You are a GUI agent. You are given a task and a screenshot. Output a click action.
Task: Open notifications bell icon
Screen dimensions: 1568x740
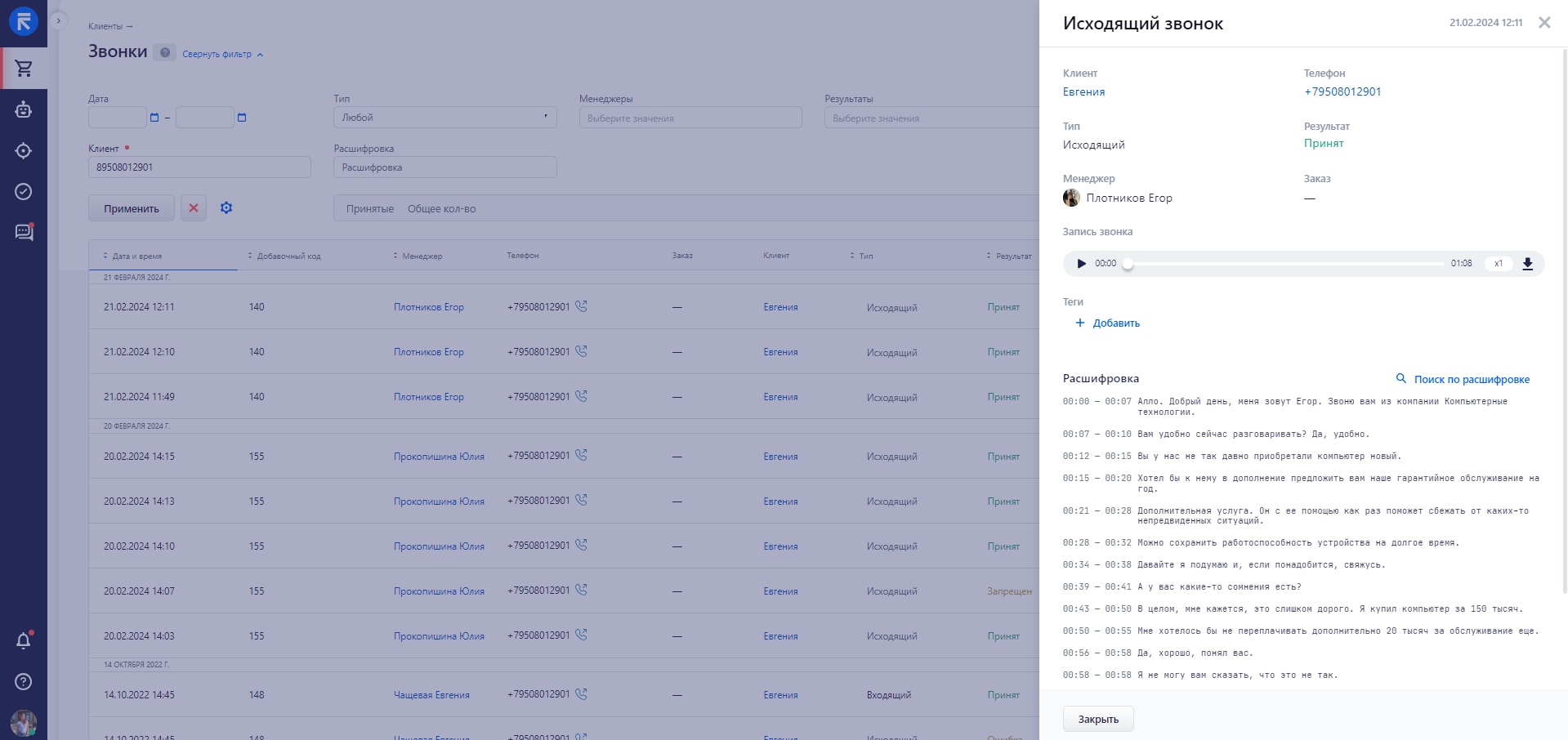tap(24, 640)
